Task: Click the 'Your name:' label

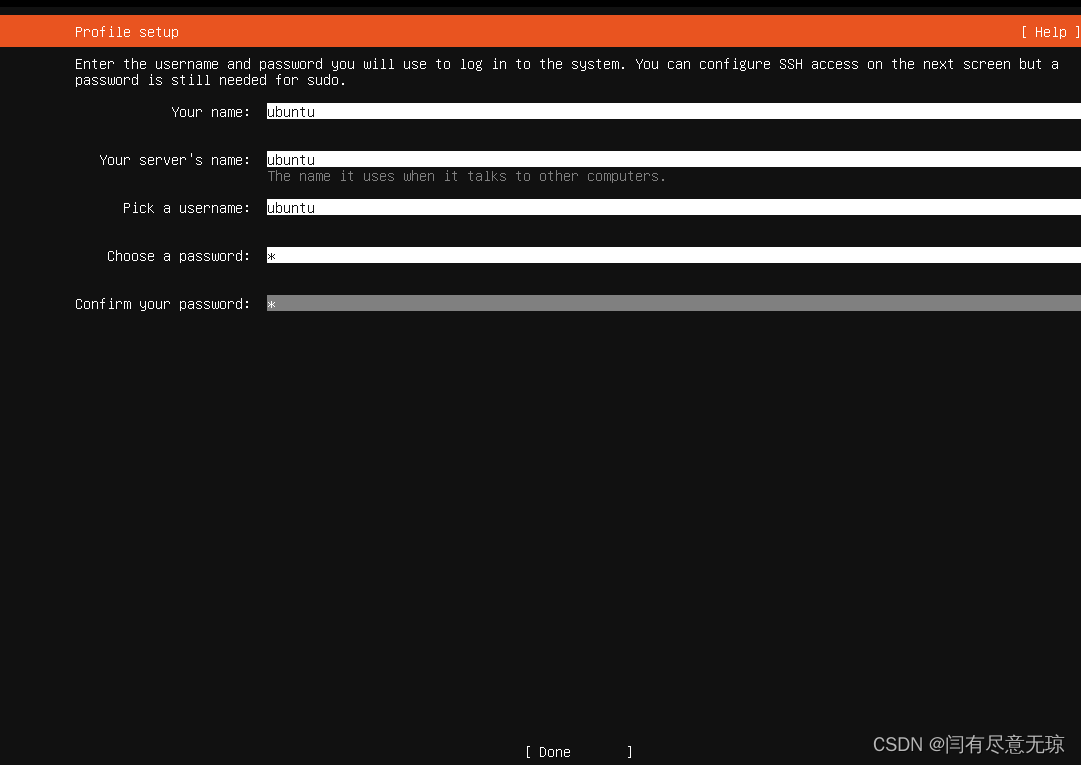Action: coord(210,112)
